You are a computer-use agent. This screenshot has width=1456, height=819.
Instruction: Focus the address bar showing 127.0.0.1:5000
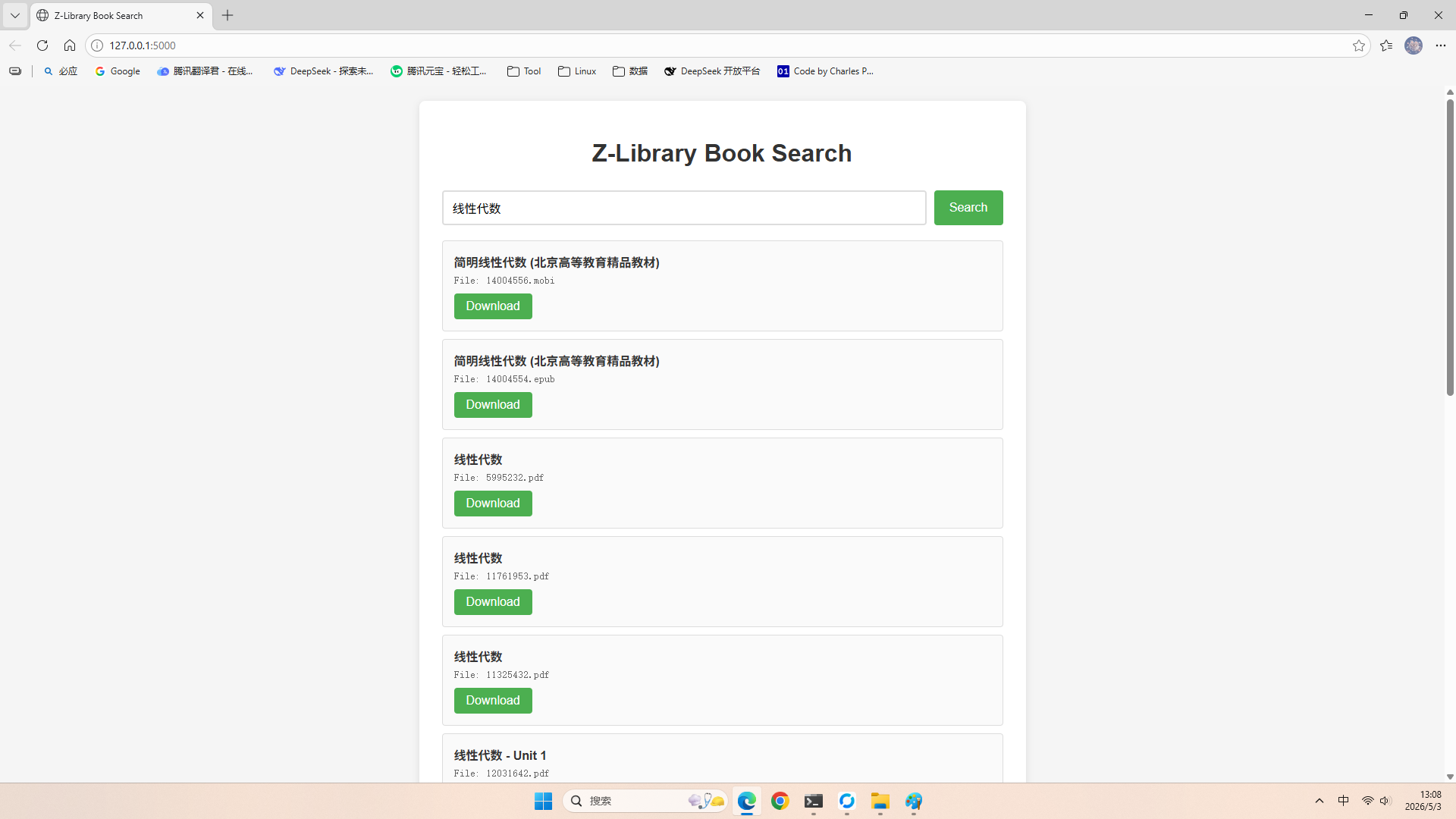[728, 45]
